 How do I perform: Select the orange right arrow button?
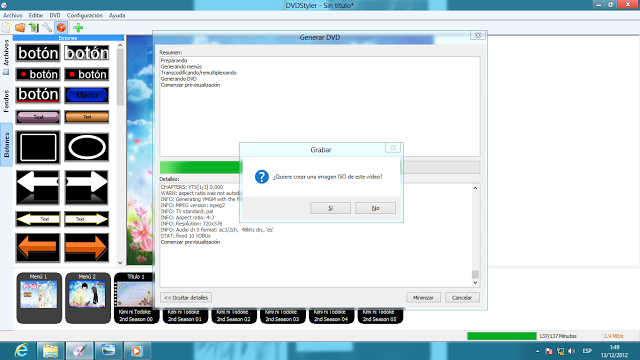[87, 247]
